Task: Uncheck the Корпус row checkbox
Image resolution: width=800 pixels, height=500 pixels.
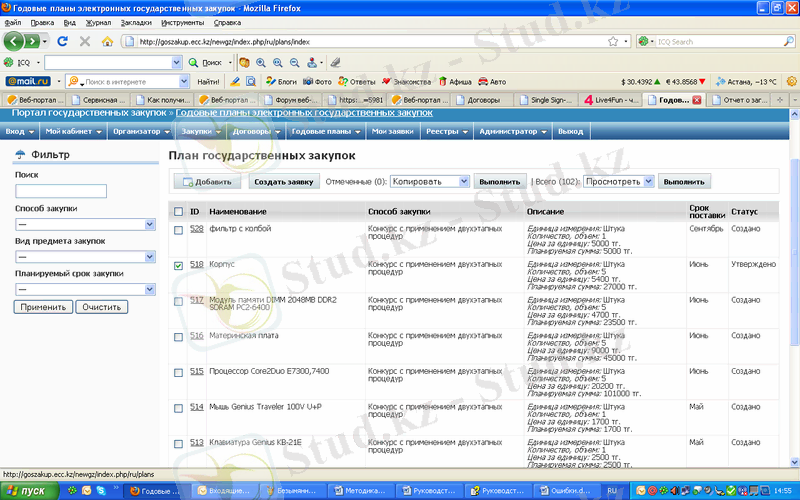Action: (178, 265)
